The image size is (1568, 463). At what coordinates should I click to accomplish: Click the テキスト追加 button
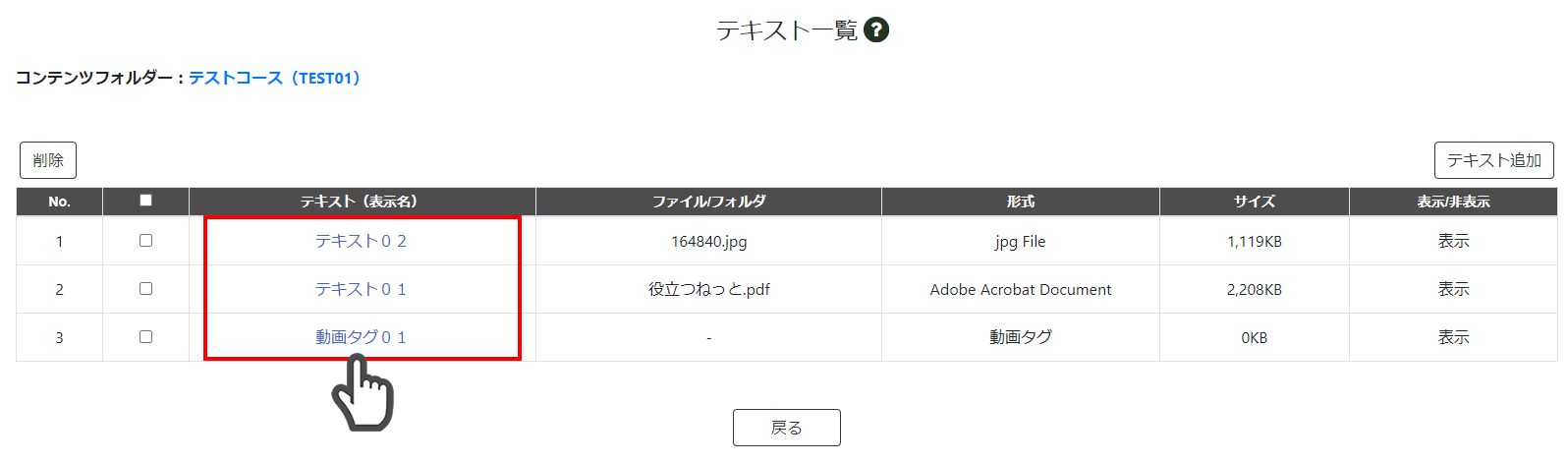click(x=1494, y=160)
